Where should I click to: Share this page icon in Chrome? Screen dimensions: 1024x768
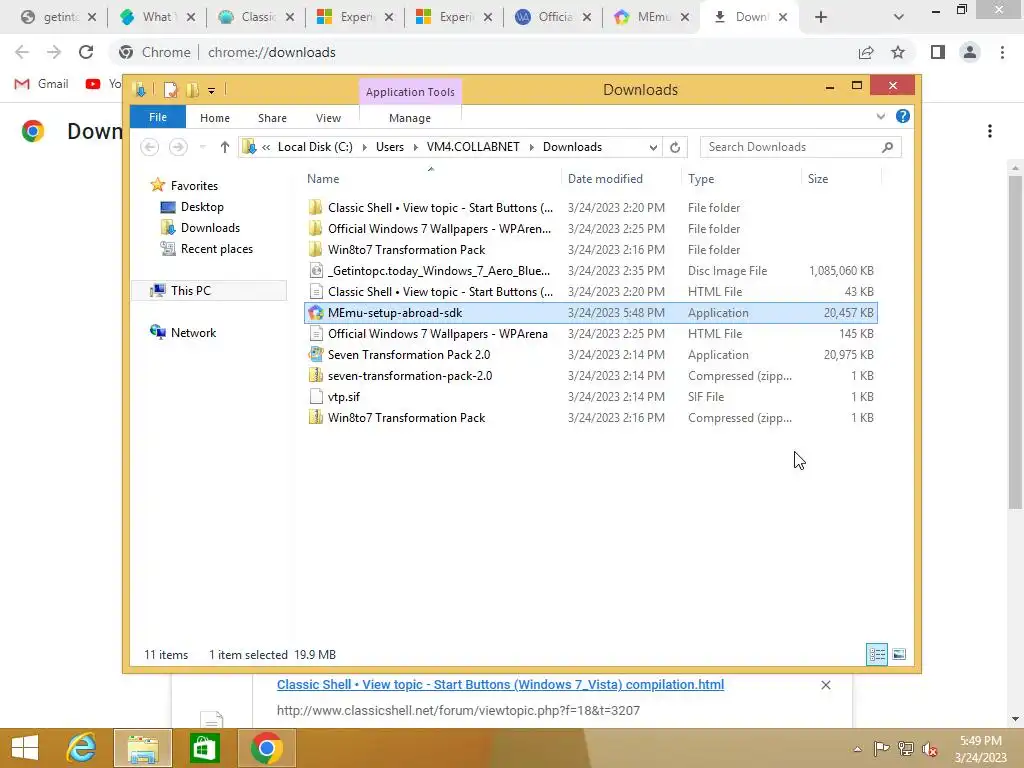[x=866, y=52]
